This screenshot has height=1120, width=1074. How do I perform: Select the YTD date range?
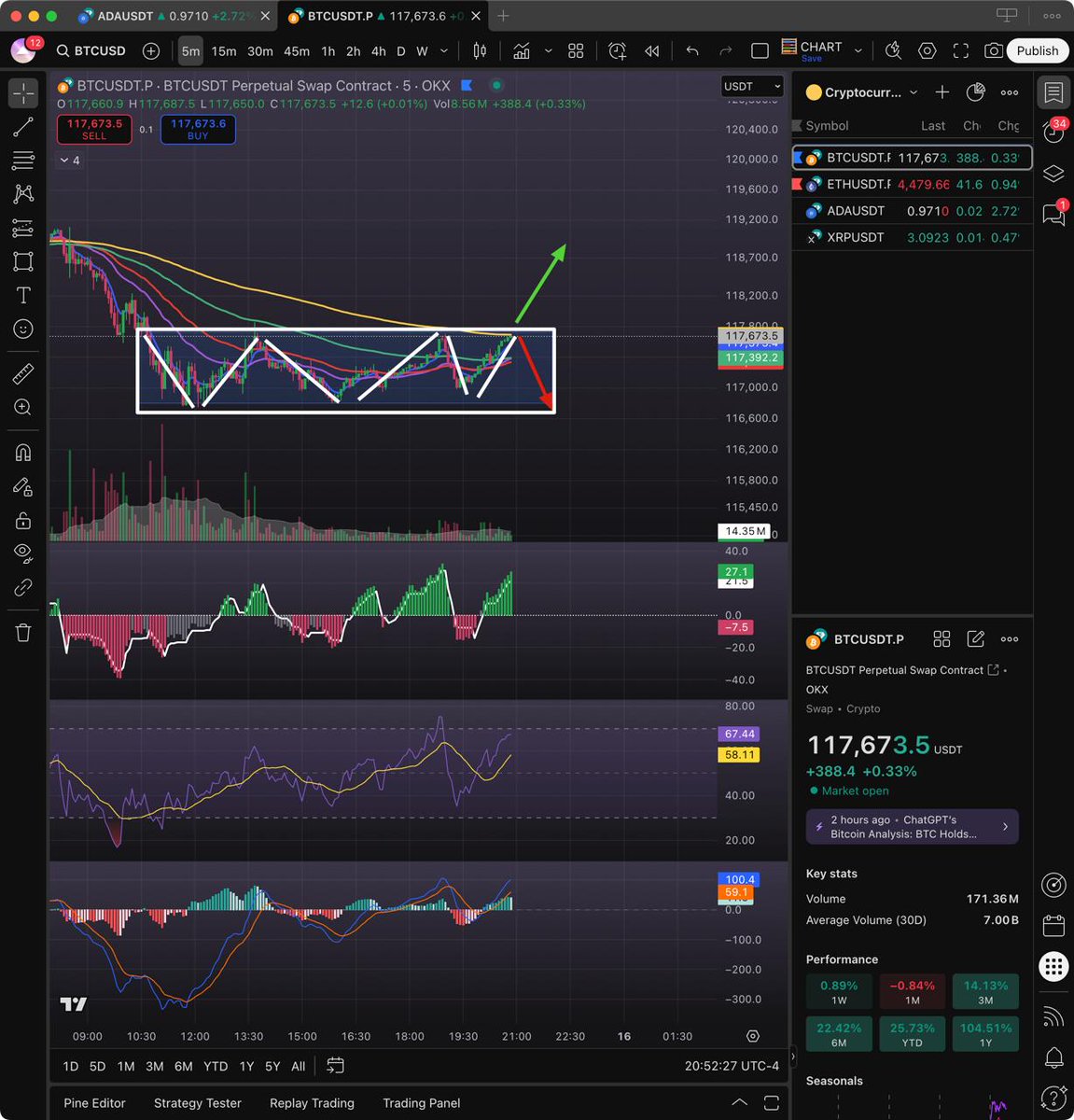(x=216, y=1066)
